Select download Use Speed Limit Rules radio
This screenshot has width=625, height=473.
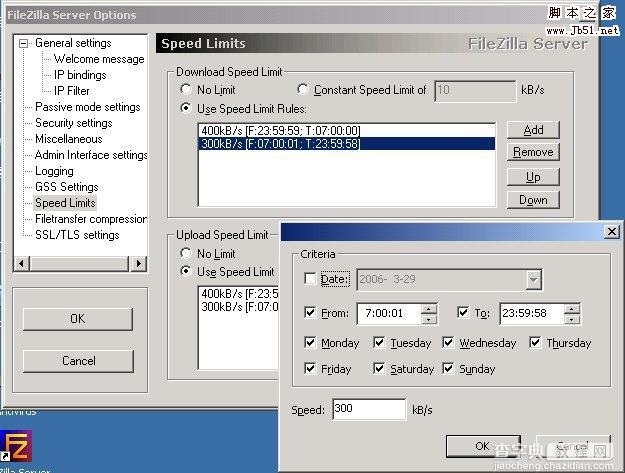[x=186, y=108]
